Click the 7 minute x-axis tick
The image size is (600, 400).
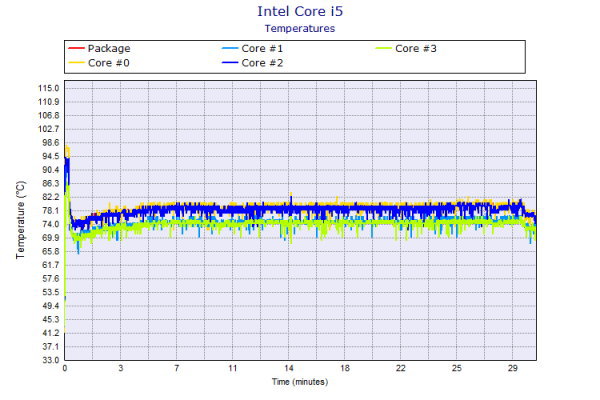tap(177, 369)
